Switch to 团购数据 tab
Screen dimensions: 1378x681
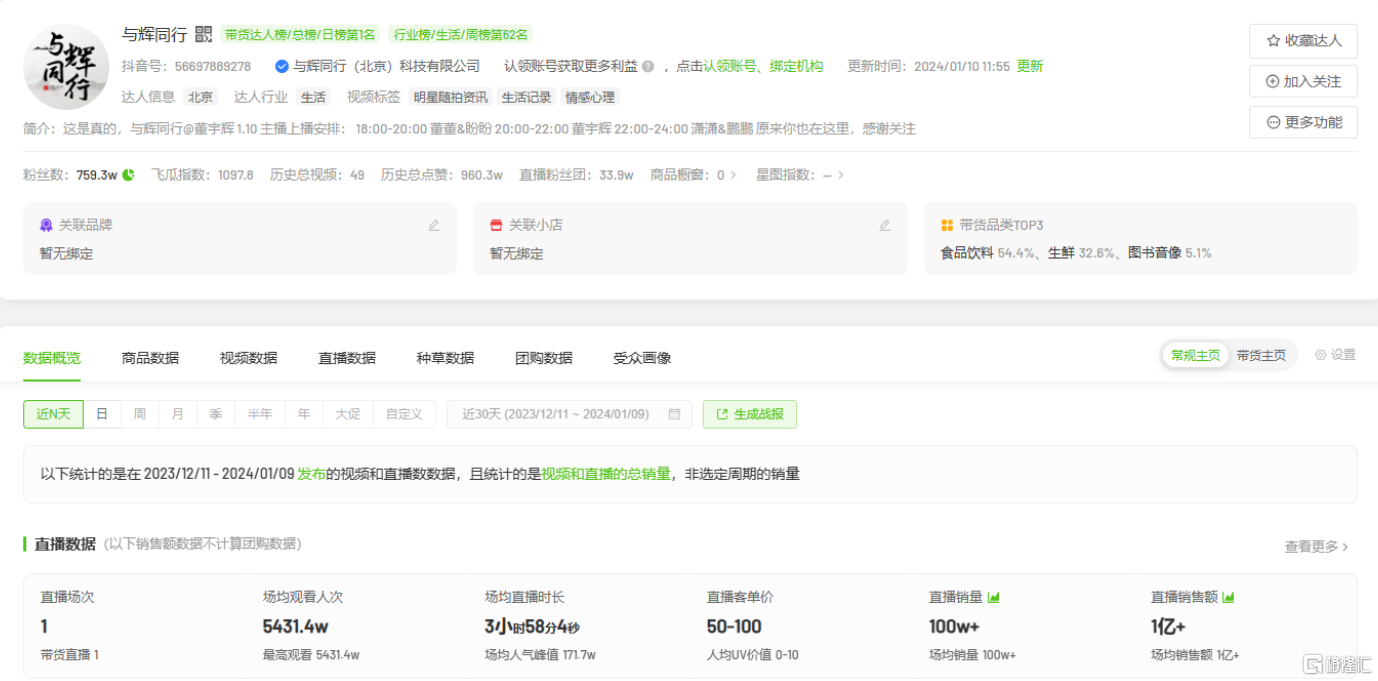tap(544, 358)
